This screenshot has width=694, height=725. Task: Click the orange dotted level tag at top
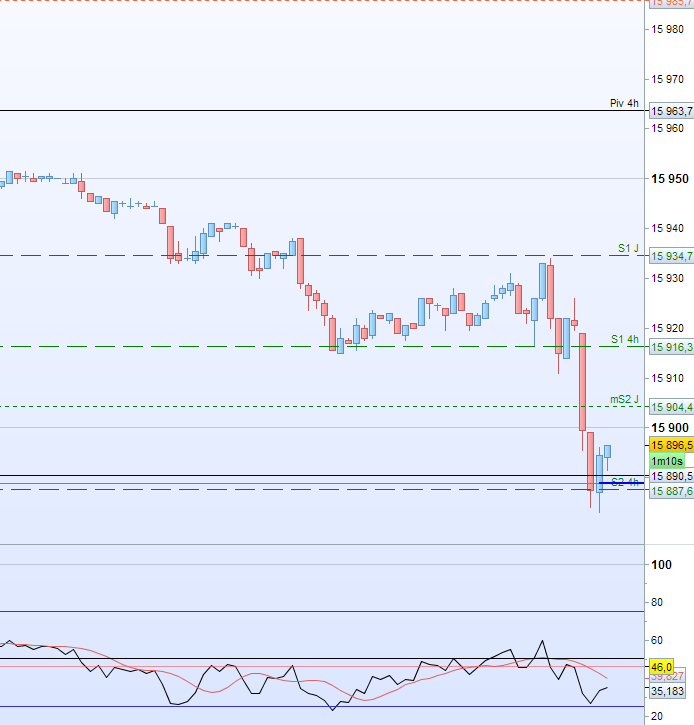pyautogui.click(x=671, y=3)
